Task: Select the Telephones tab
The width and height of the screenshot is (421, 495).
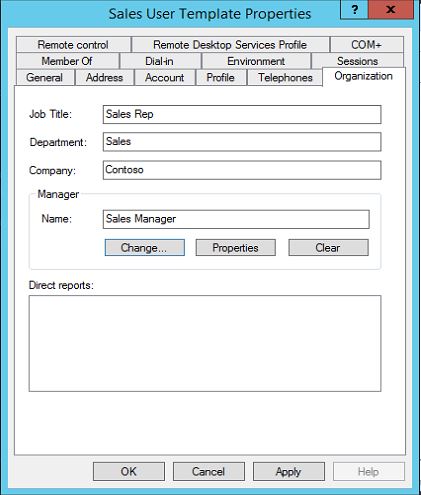Action: (285, 77)
